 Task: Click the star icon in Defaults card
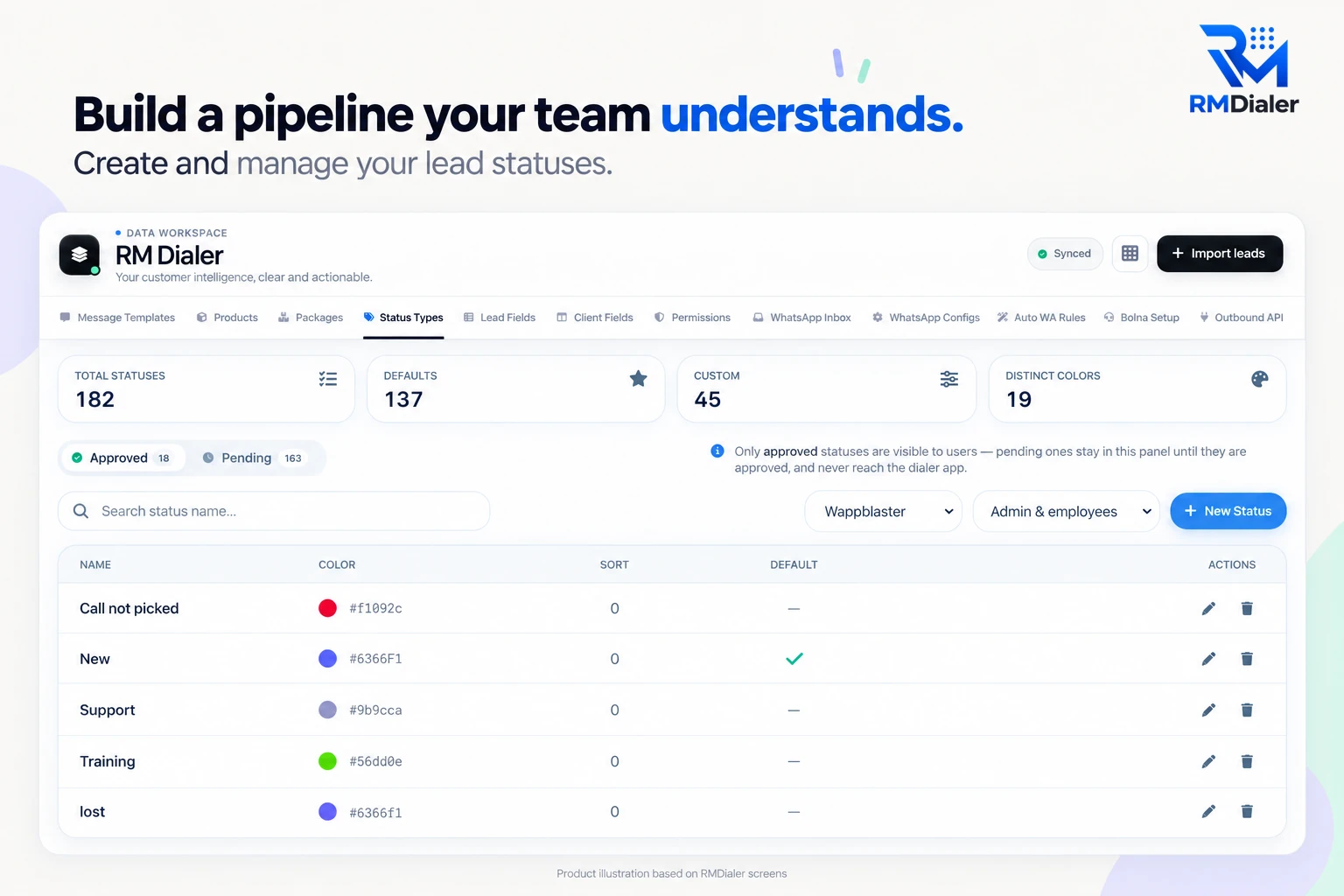click(x=639, y=379)
